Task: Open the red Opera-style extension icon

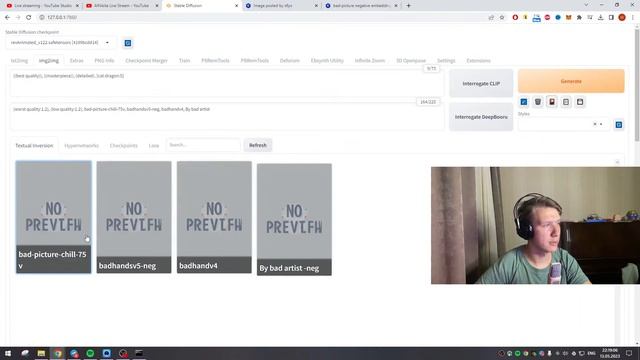Action: point(515,18)
